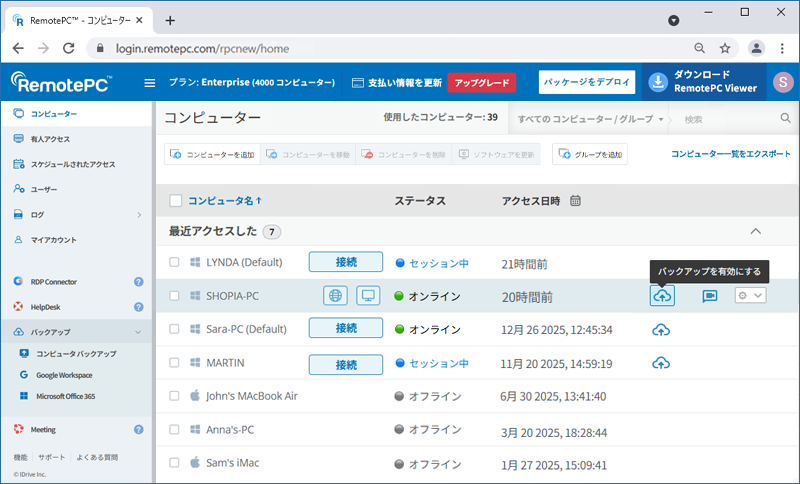
Task: Open all computers / groups dropdown
Action: click(590, 119)
